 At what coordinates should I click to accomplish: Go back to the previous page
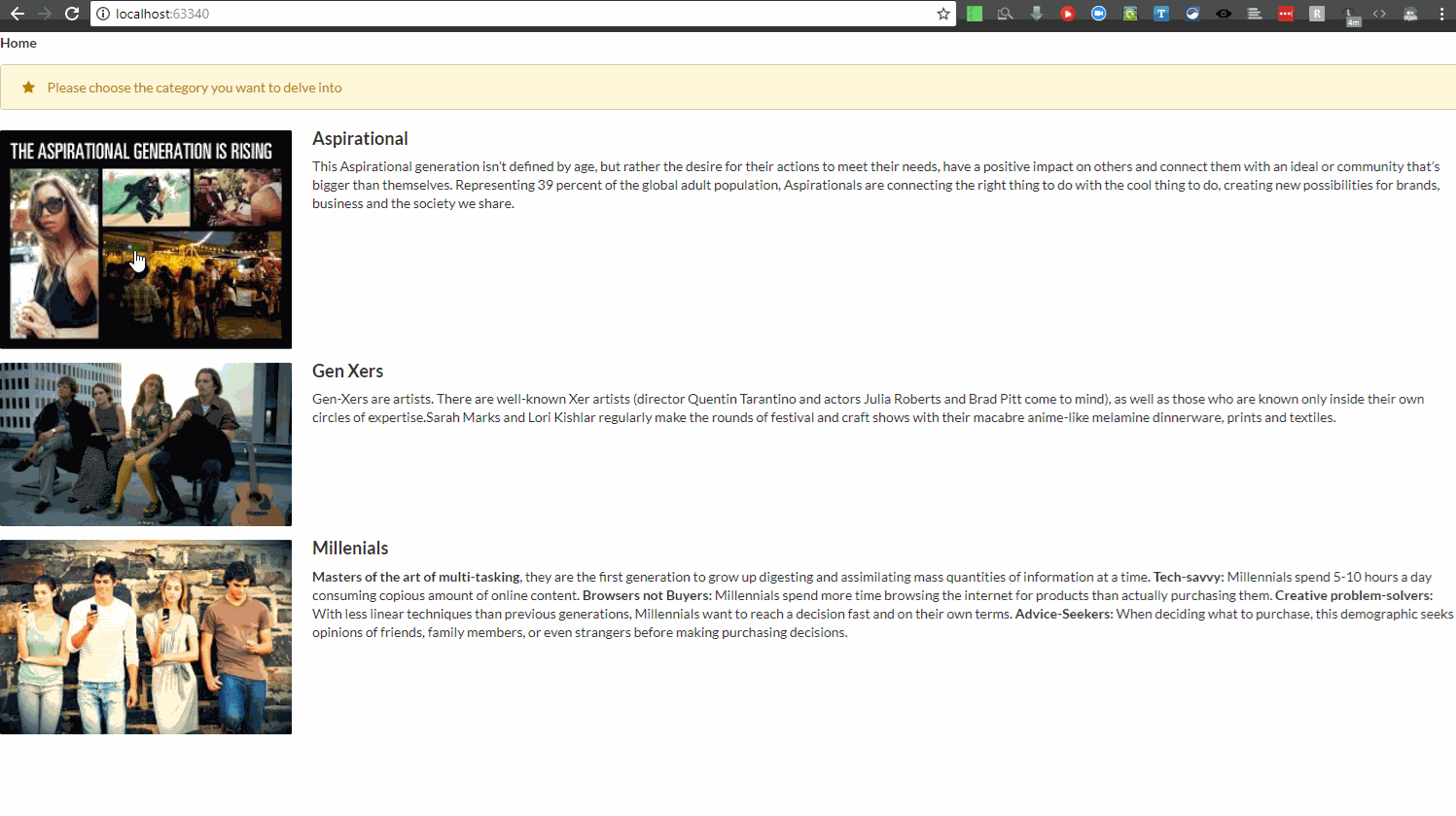17,14
